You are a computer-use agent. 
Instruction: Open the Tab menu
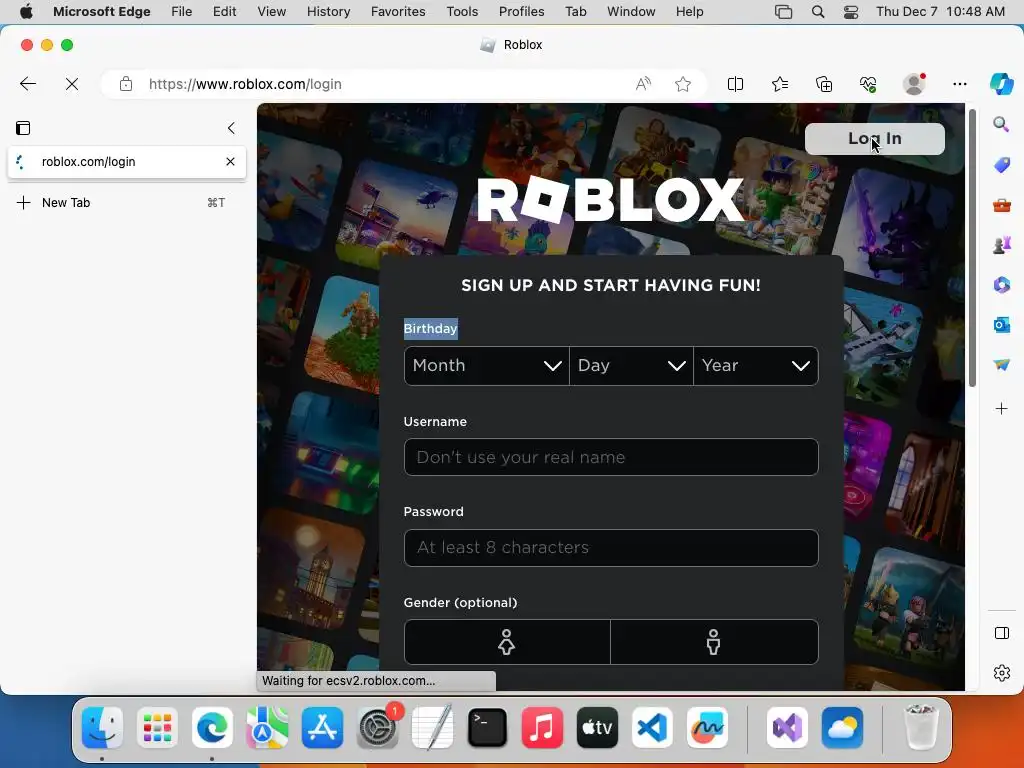(x=576, y=11)
